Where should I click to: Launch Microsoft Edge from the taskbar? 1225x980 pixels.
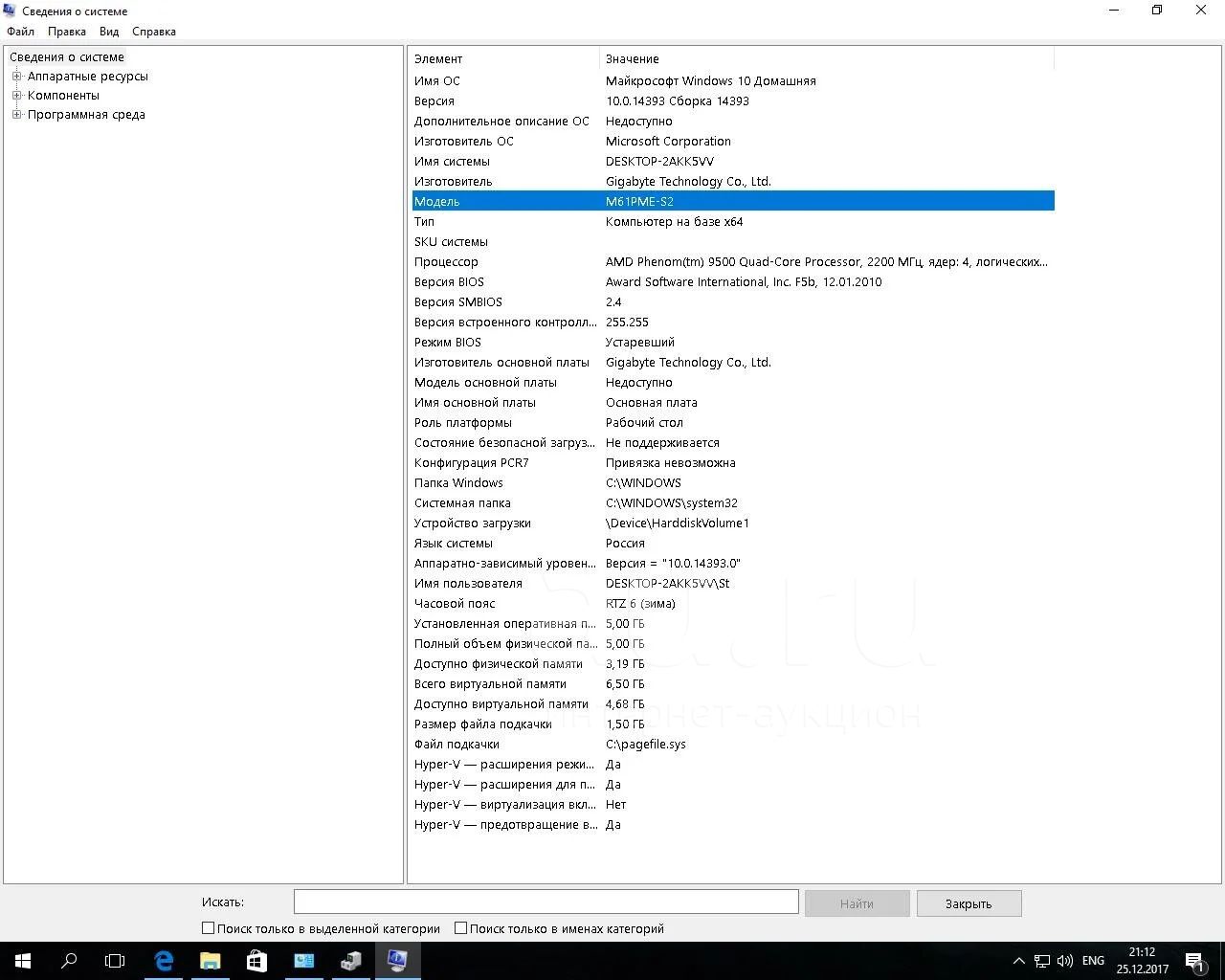[x=164, y=961]
